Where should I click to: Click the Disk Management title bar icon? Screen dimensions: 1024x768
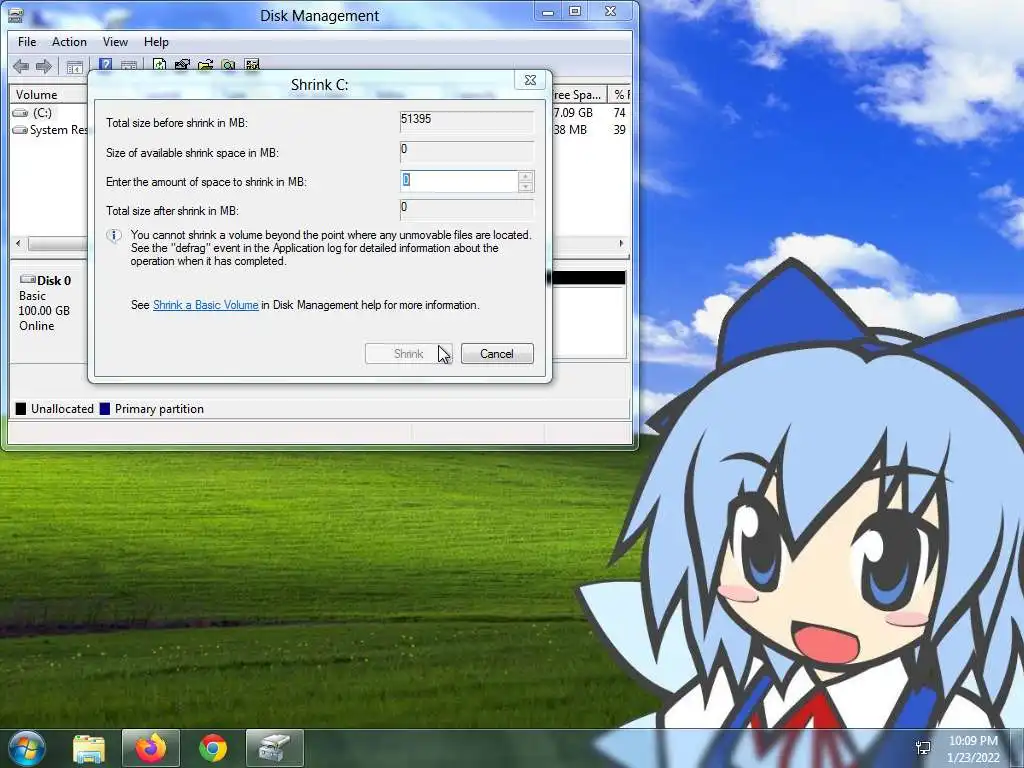16,14
